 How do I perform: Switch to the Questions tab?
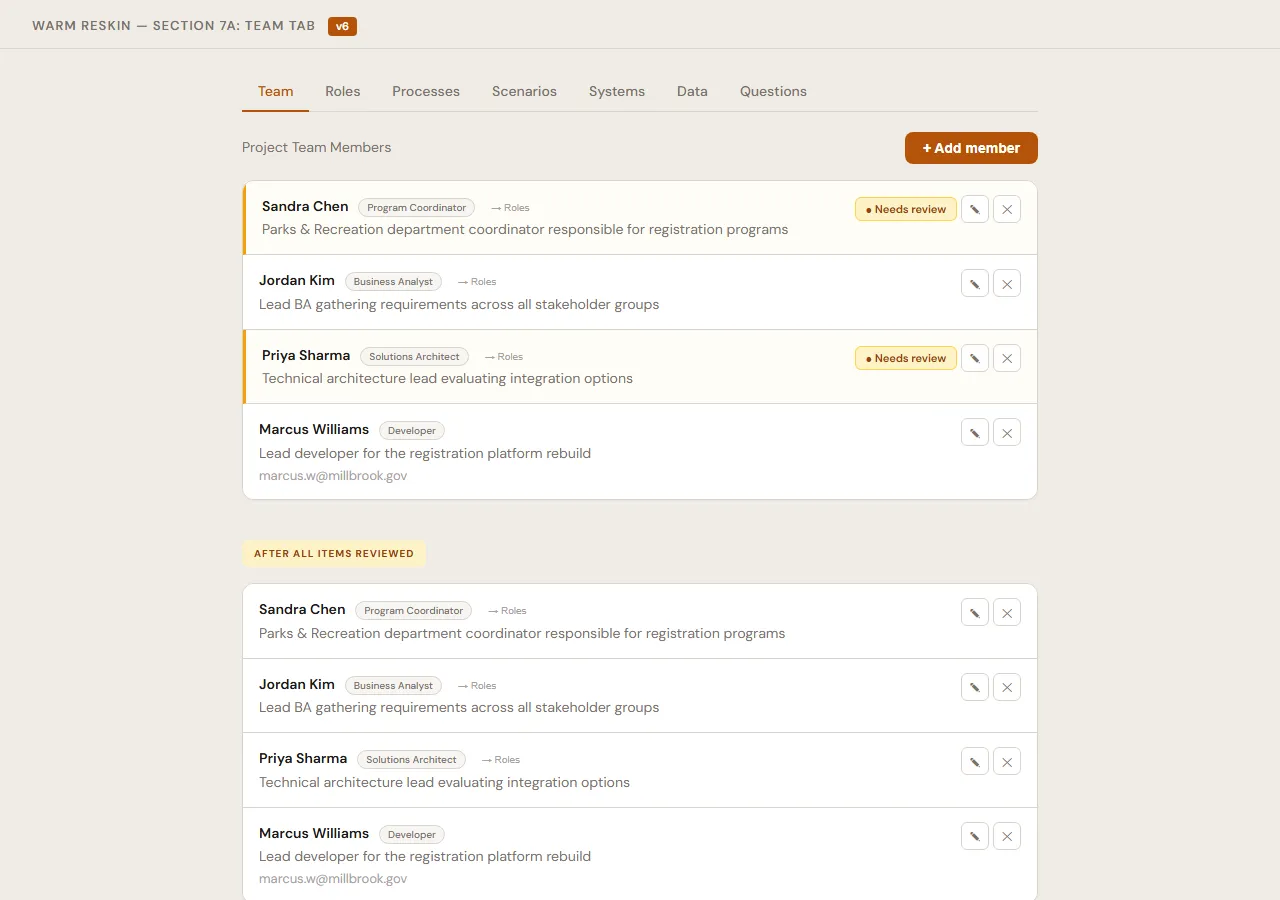773,91
